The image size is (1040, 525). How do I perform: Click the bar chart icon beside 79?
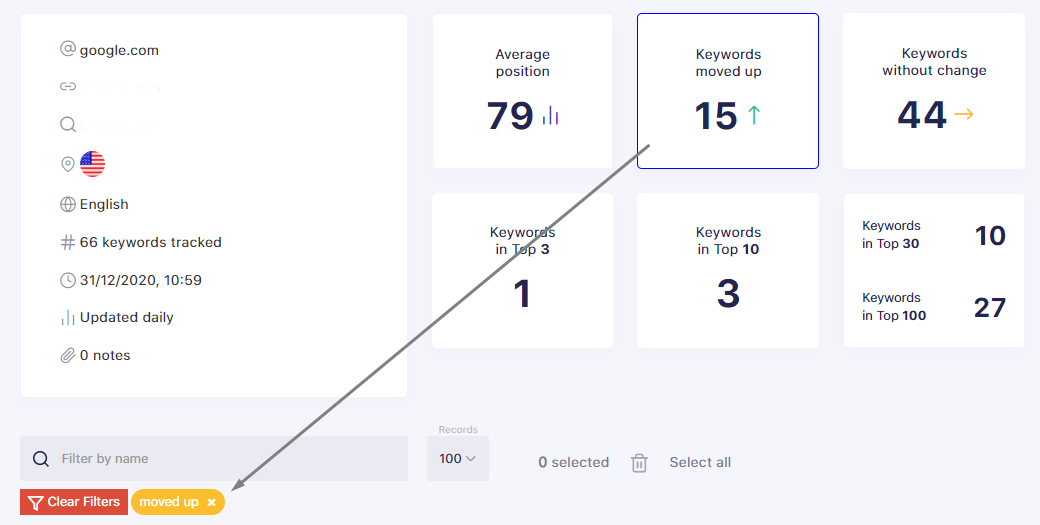click(551, 116)
